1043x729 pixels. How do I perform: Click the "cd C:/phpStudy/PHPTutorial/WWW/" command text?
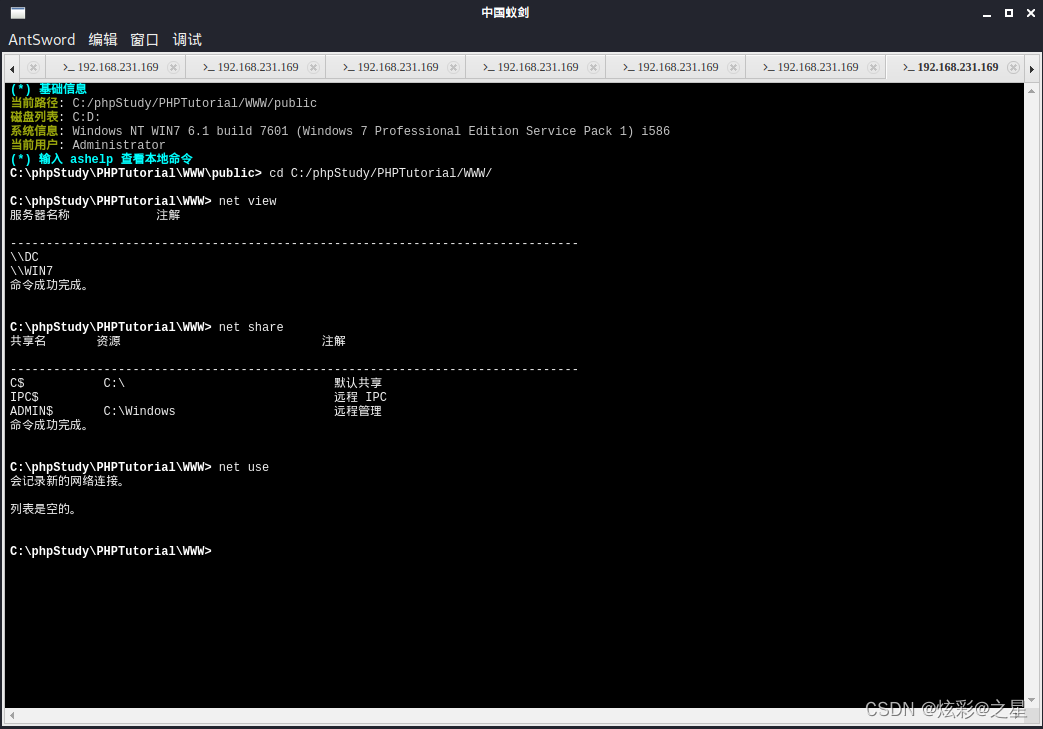pyautogui.click(x=380, y=174)
